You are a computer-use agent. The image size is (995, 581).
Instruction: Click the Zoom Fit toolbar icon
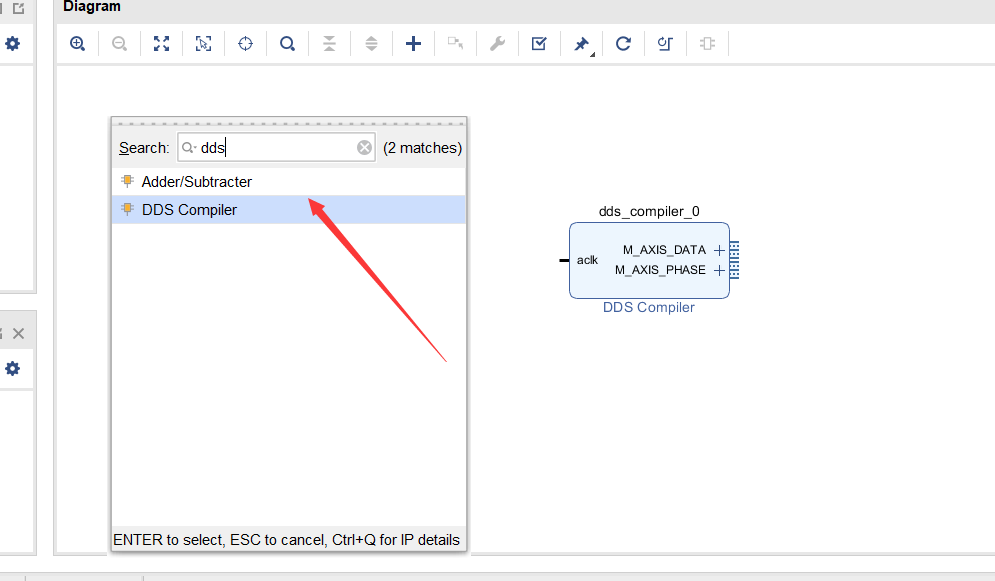[161, 44]
